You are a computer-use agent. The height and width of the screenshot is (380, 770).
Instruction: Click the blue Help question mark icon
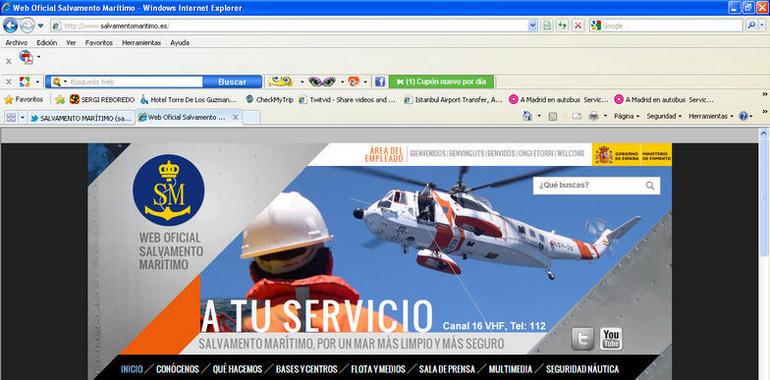coord(743,116)
